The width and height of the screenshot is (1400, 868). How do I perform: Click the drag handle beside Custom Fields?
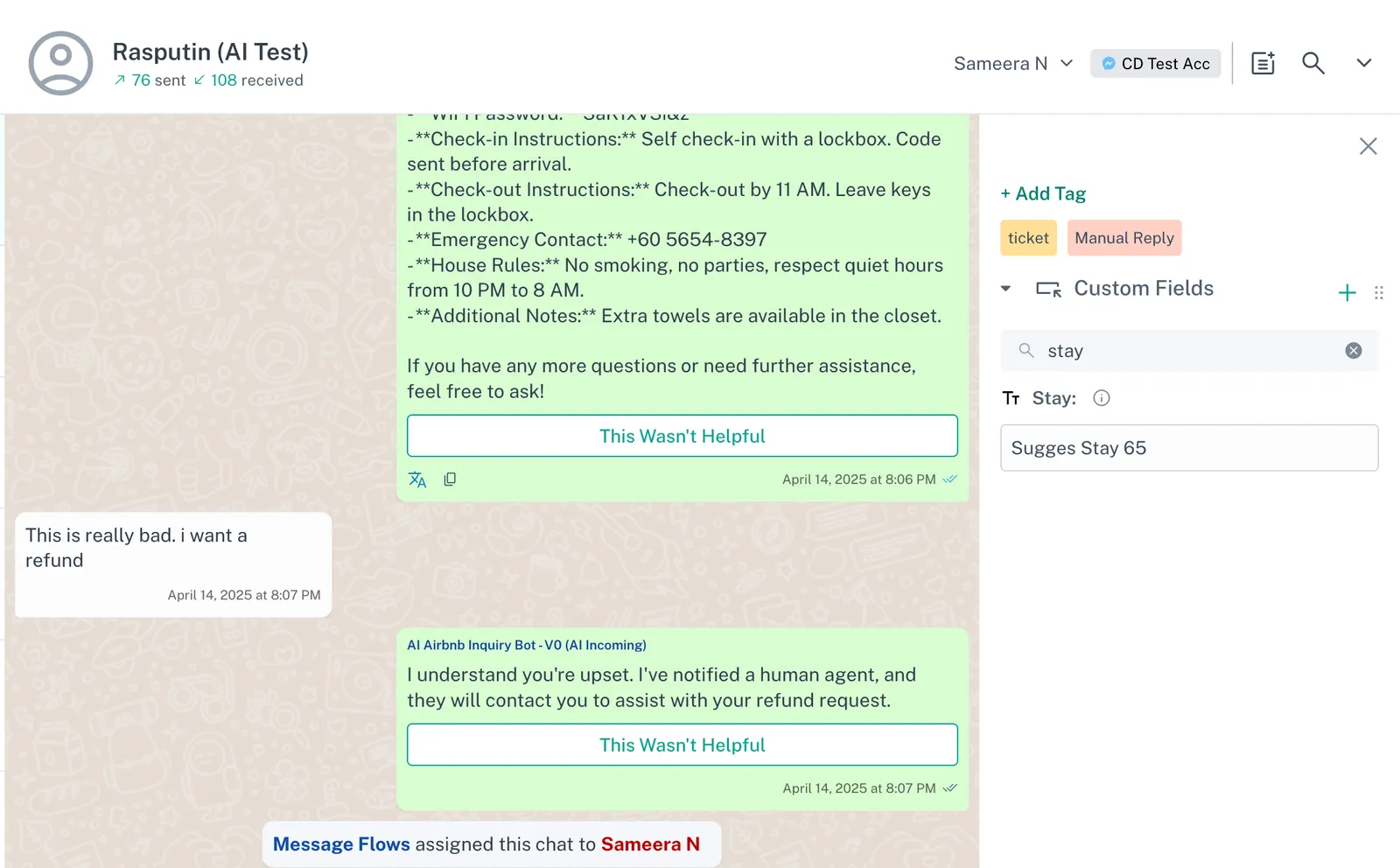[x=1379, y=293]
